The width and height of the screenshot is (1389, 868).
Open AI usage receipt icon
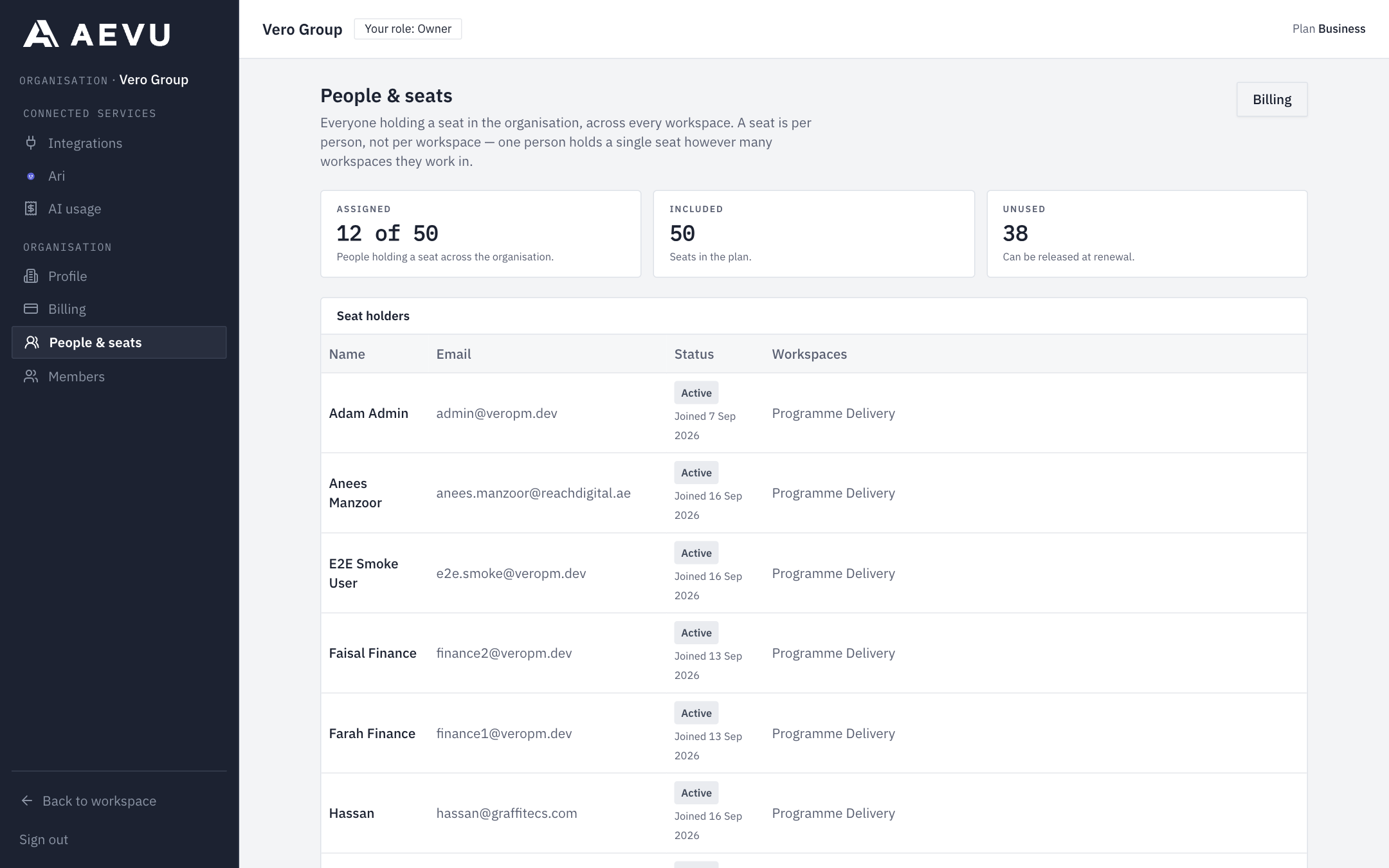[x=31, y=208]
